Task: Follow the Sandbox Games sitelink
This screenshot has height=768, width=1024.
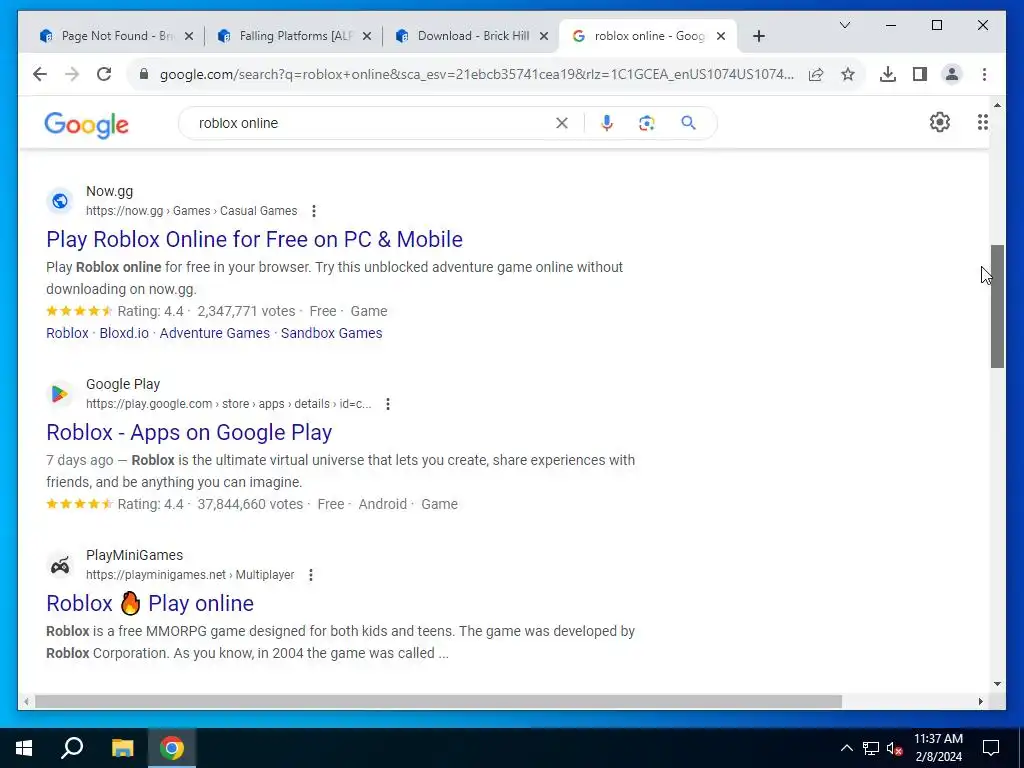Action: click(332, 333)
